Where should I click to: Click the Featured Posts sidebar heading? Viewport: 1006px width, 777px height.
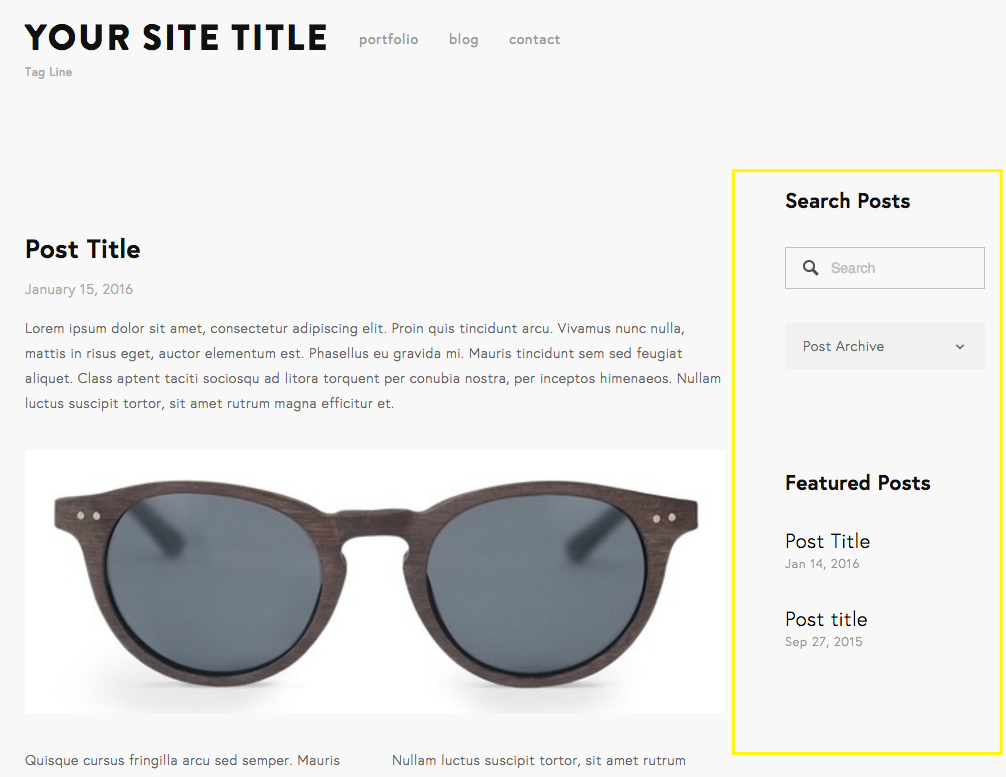(x=857, y=483)
